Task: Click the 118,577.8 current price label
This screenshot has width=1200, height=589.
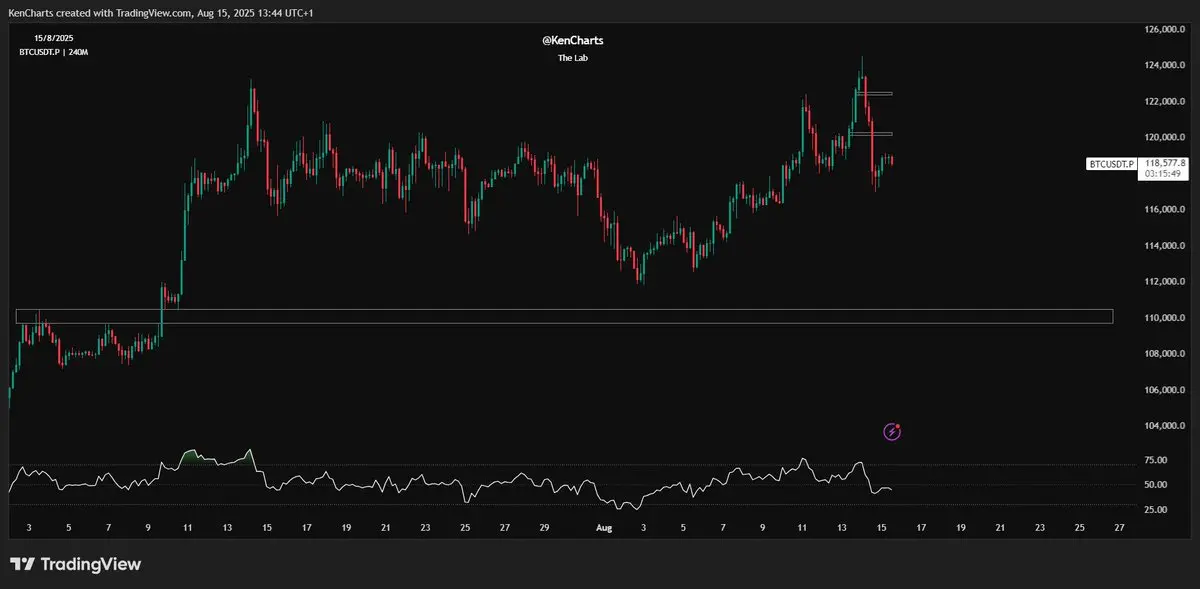Action: [x=1165, y=163]
